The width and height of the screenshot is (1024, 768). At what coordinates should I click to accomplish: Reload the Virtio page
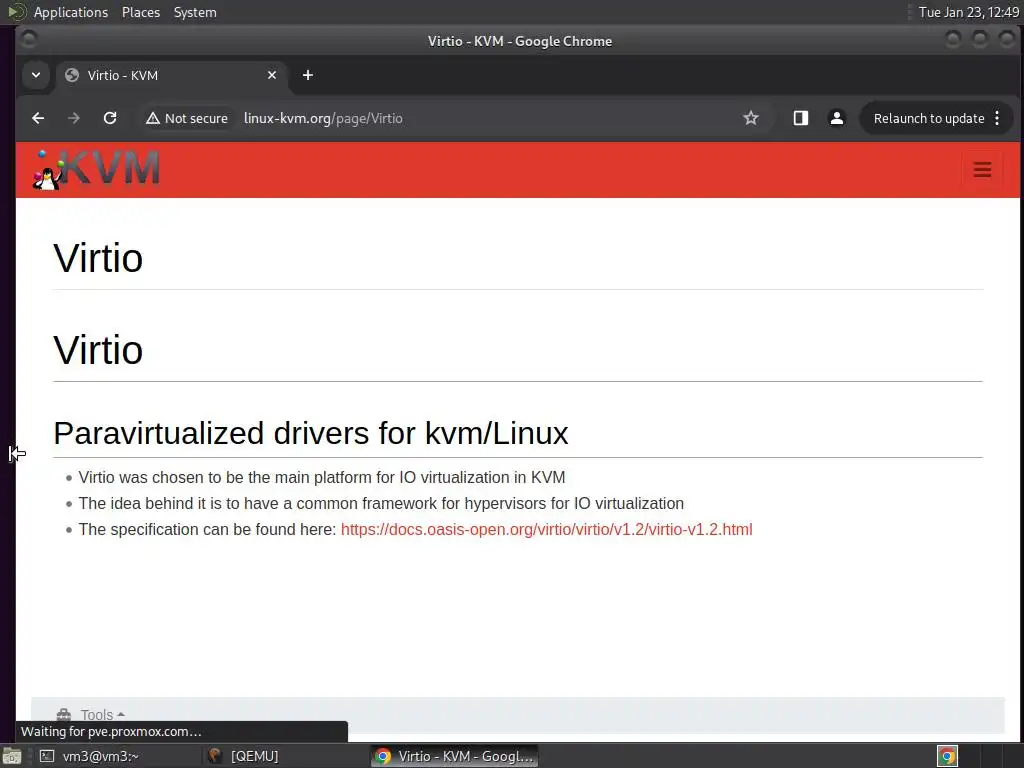click(x=110, y=118)
